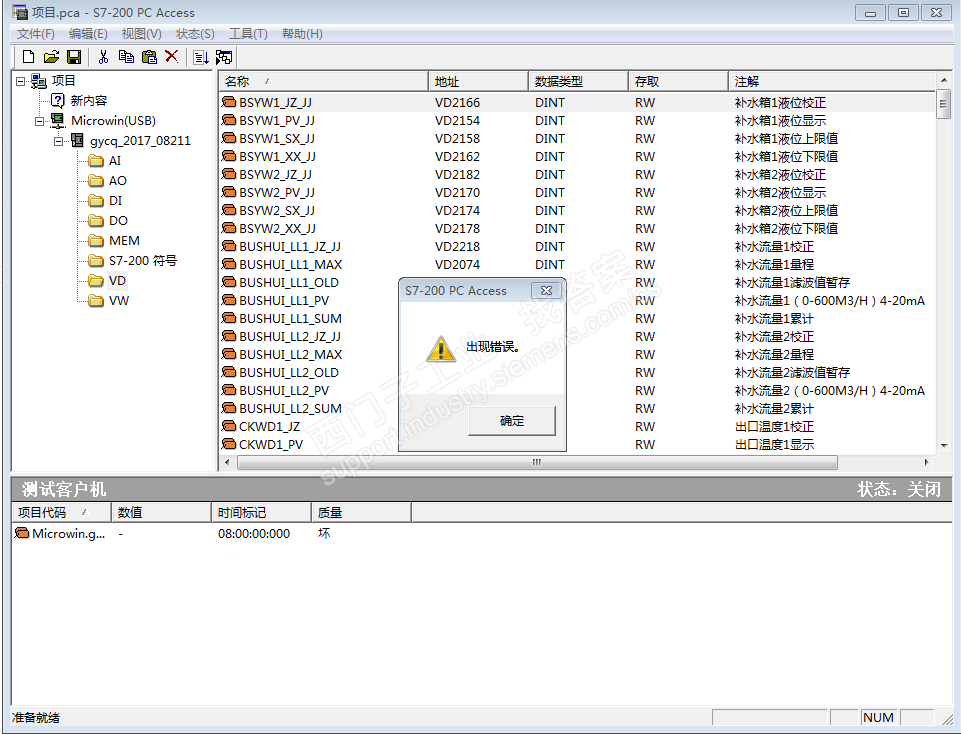This screenshot has width=961, height=734.
Task: Click the comment 补水箱1液位上限值
Action: coord(786,138)
